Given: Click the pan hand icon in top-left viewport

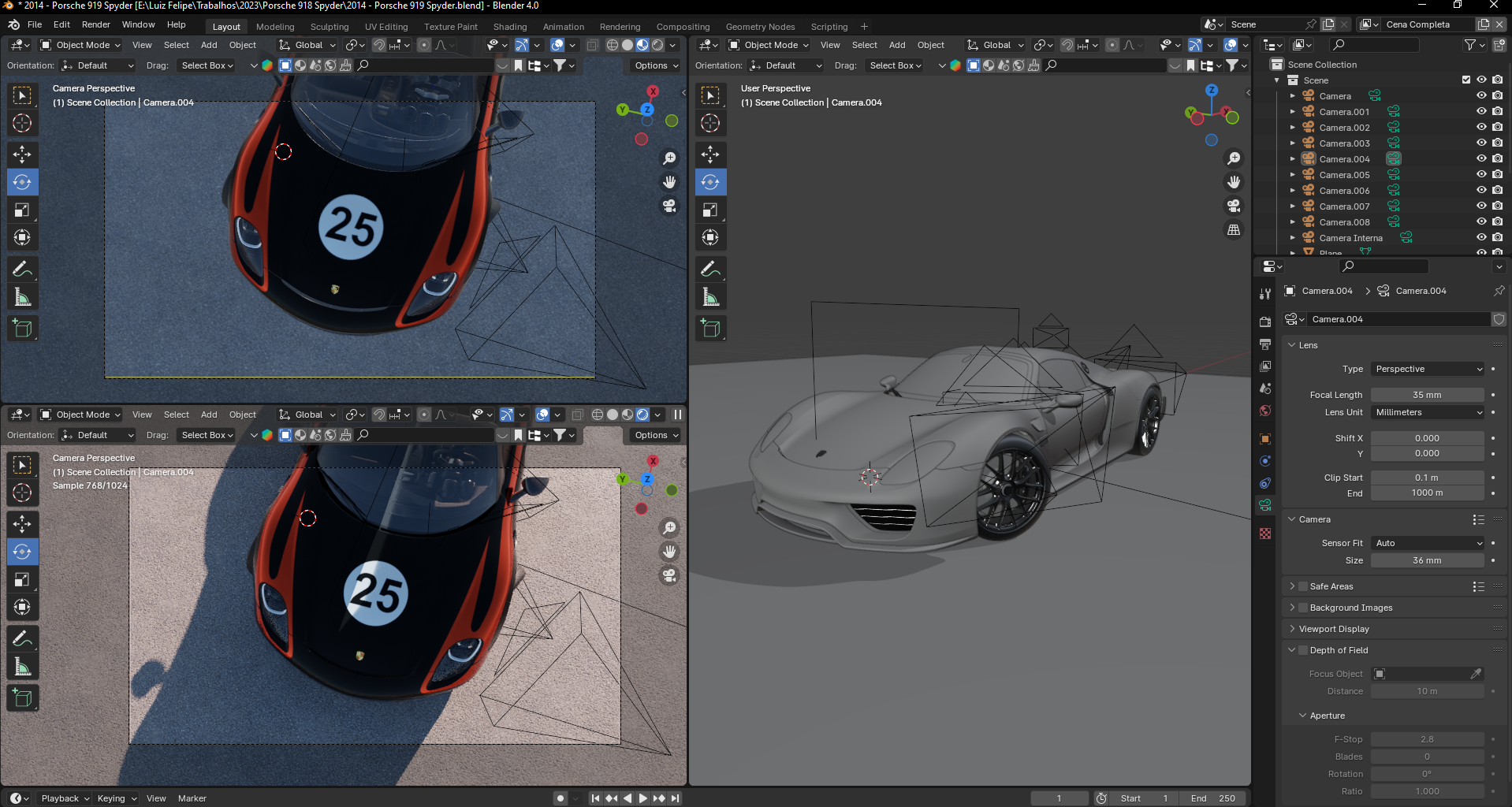Looking at the screenshot, I should tap(669, 182).
